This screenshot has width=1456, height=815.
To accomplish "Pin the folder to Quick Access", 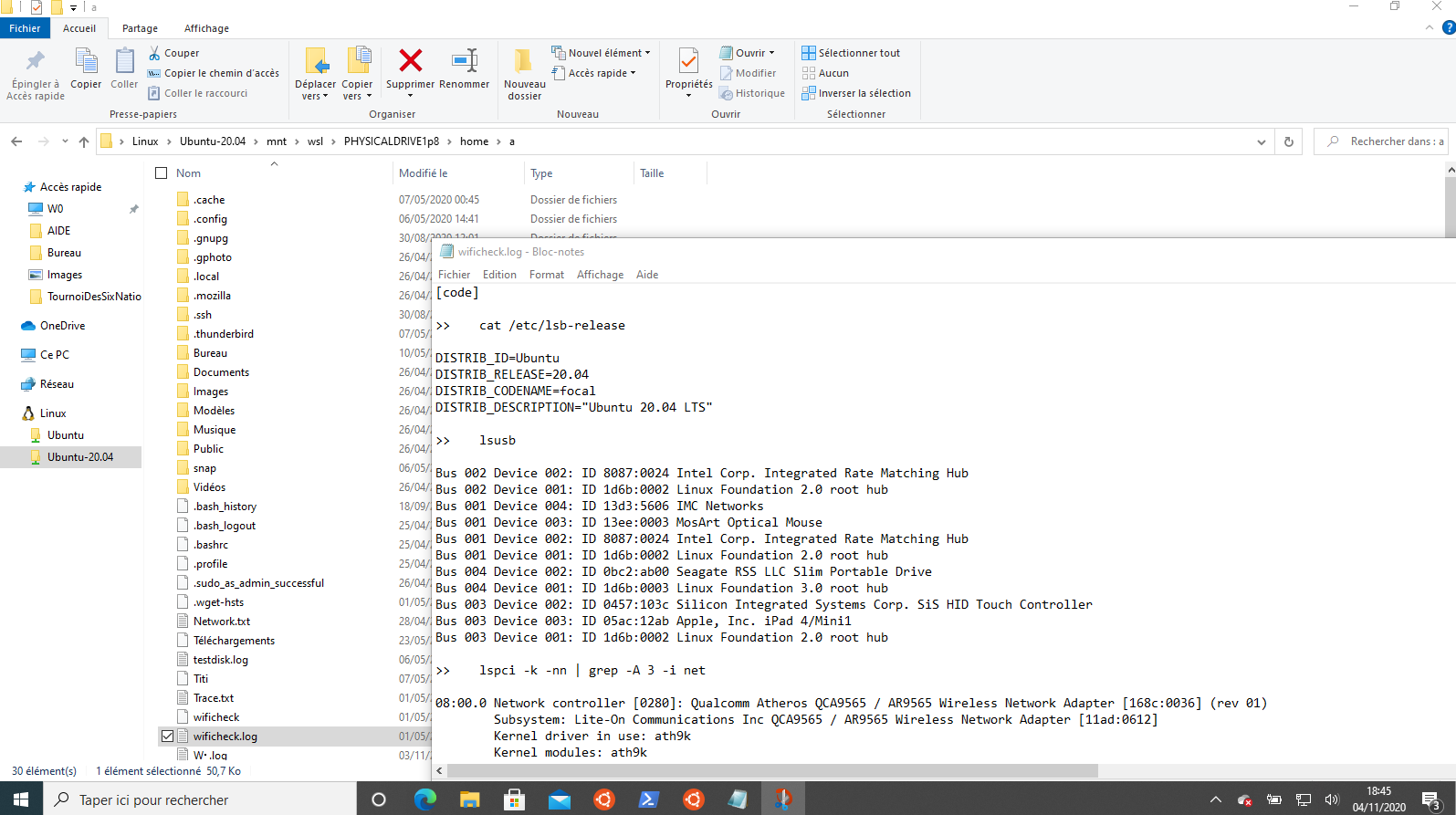I will click(36, 75).
